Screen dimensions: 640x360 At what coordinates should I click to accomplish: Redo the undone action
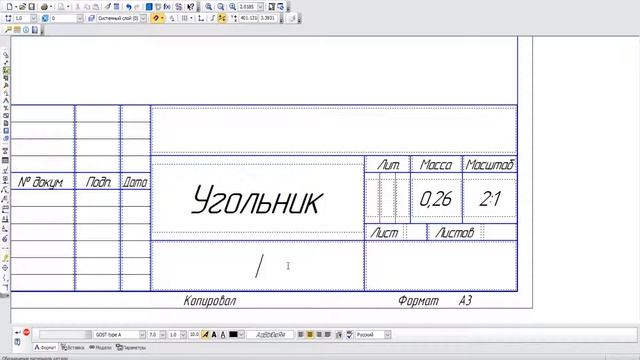pyautogui.click(x=137, y=7)
